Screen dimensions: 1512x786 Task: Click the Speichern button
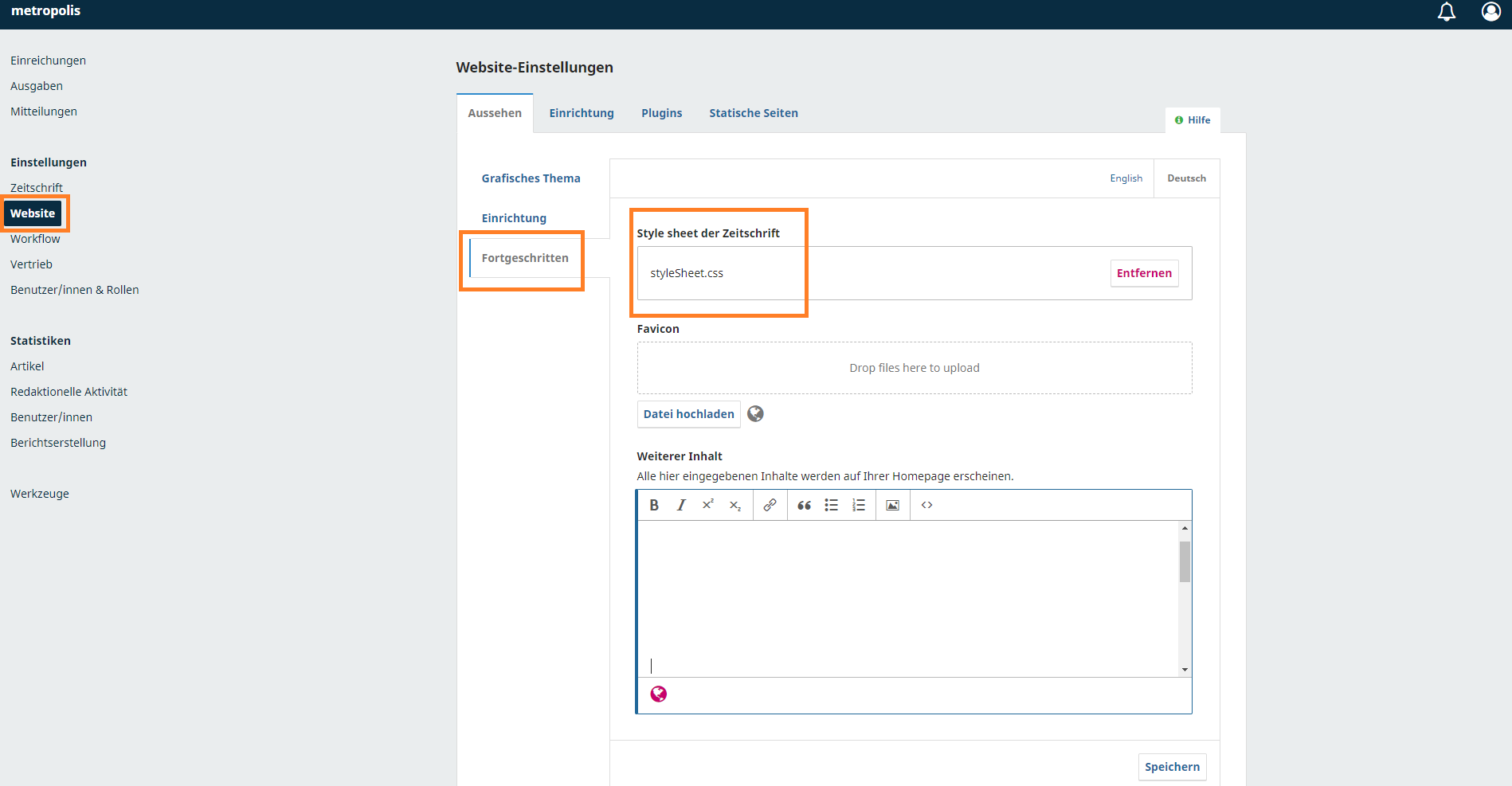(1171, 767)
